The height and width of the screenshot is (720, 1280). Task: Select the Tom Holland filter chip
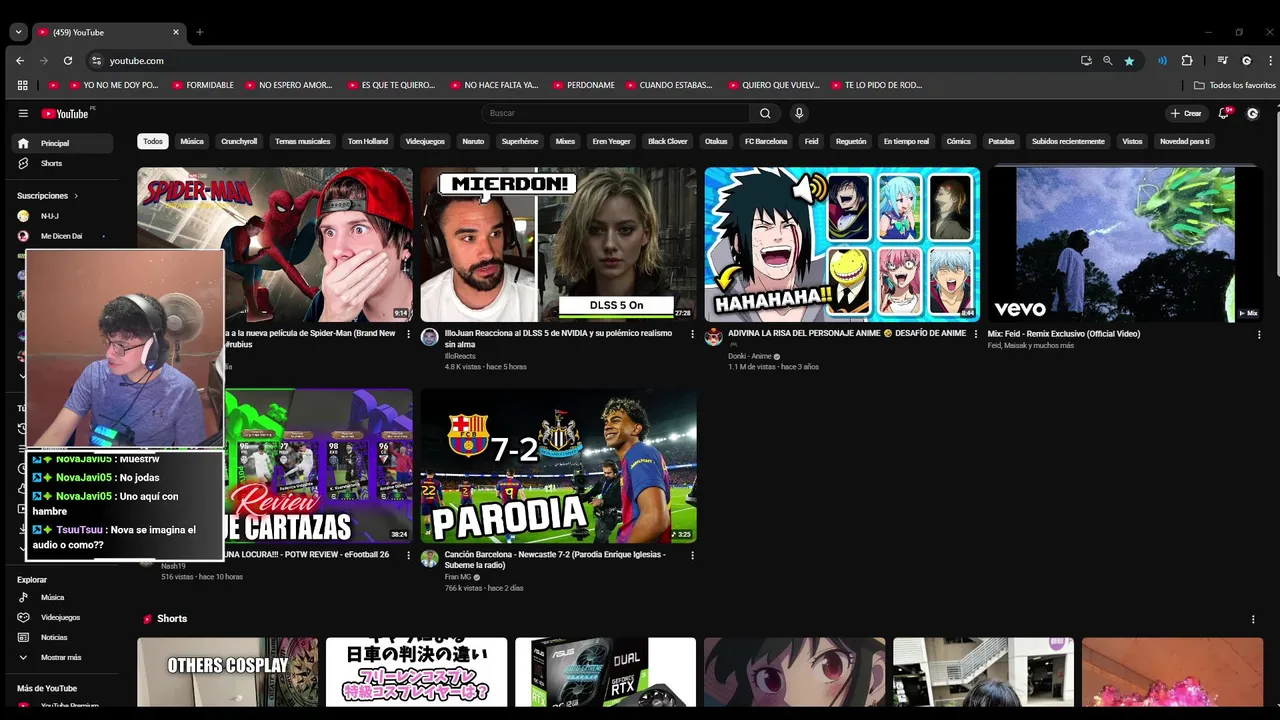click(368, 141)
